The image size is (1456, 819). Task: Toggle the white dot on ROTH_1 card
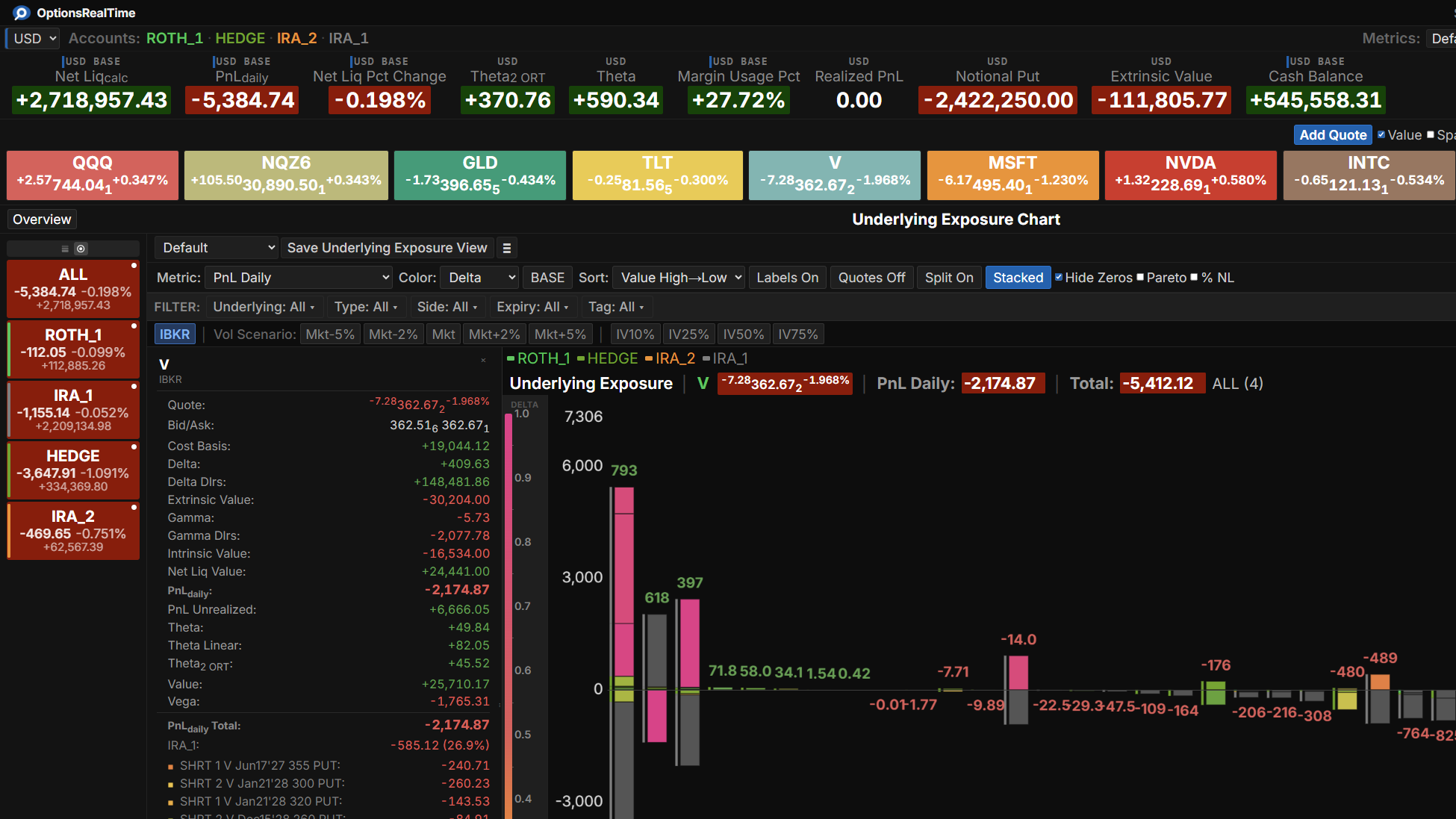[134, 326]
